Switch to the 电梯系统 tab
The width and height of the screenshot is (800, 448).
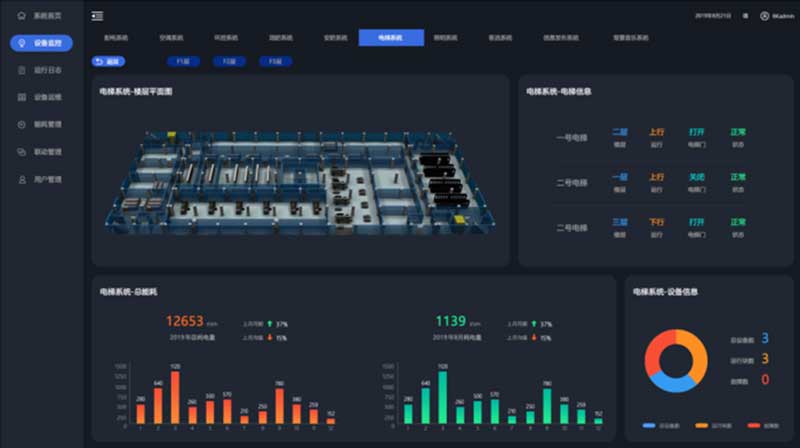(x=391, y=38)
